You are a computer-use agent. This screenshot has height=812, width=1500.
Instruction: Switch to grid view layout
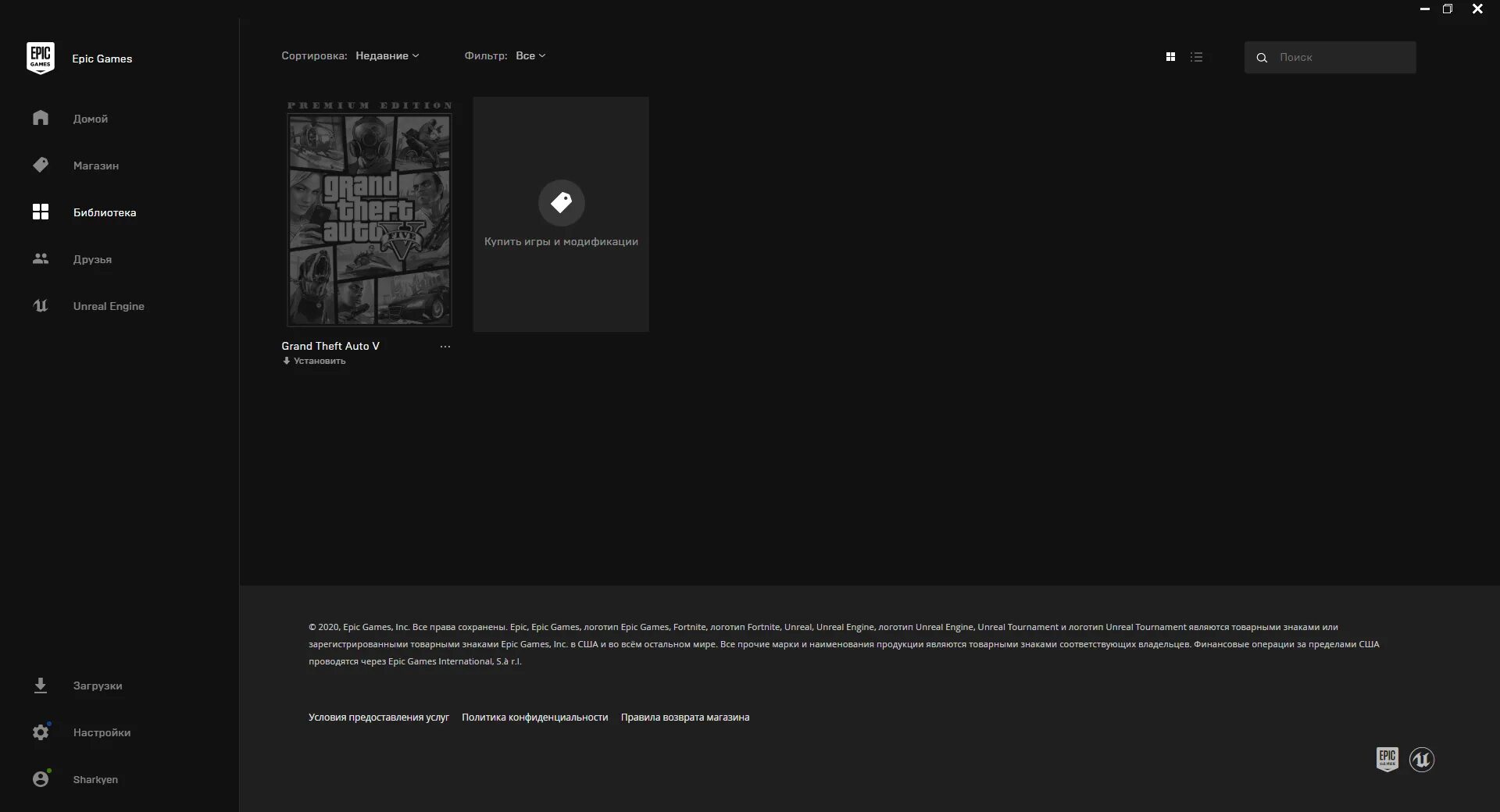point(1170,57)
